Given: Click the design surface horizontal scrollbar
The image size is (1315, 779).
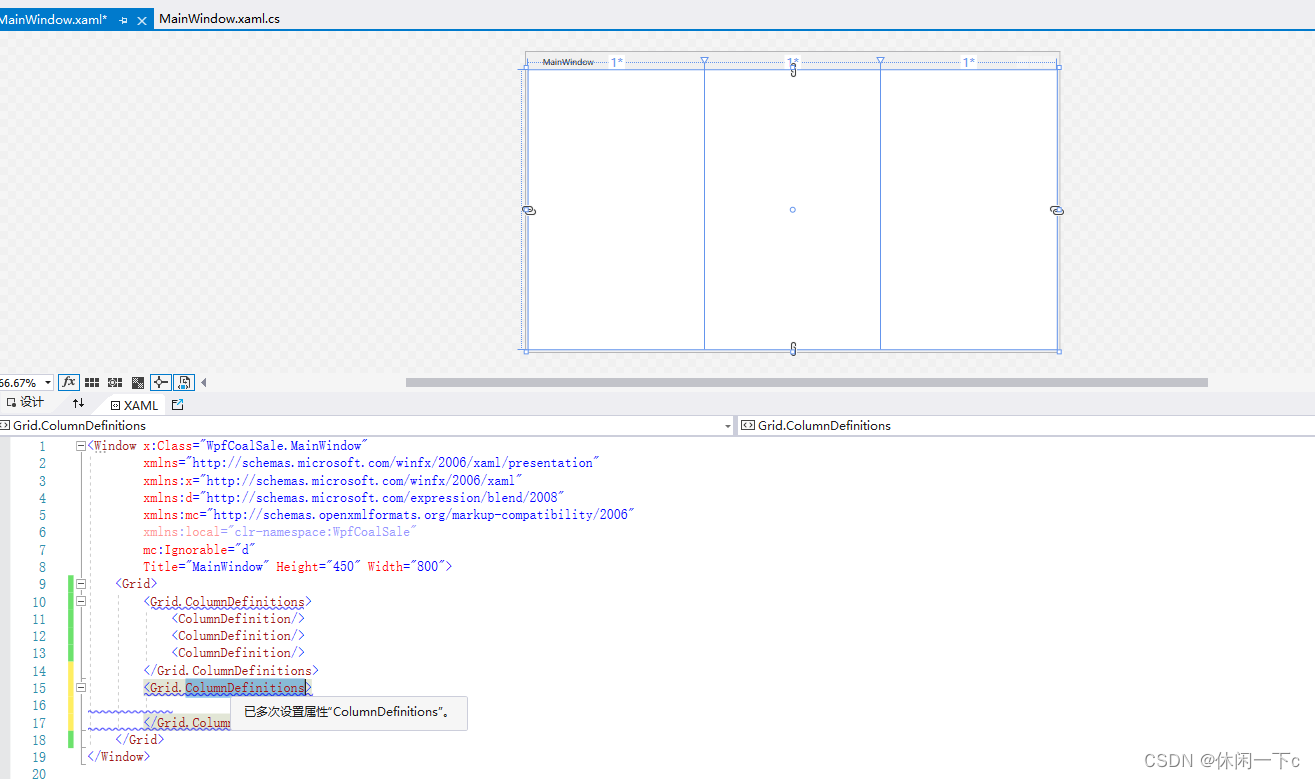Looking at the screenshot, I should coord(806,381).
